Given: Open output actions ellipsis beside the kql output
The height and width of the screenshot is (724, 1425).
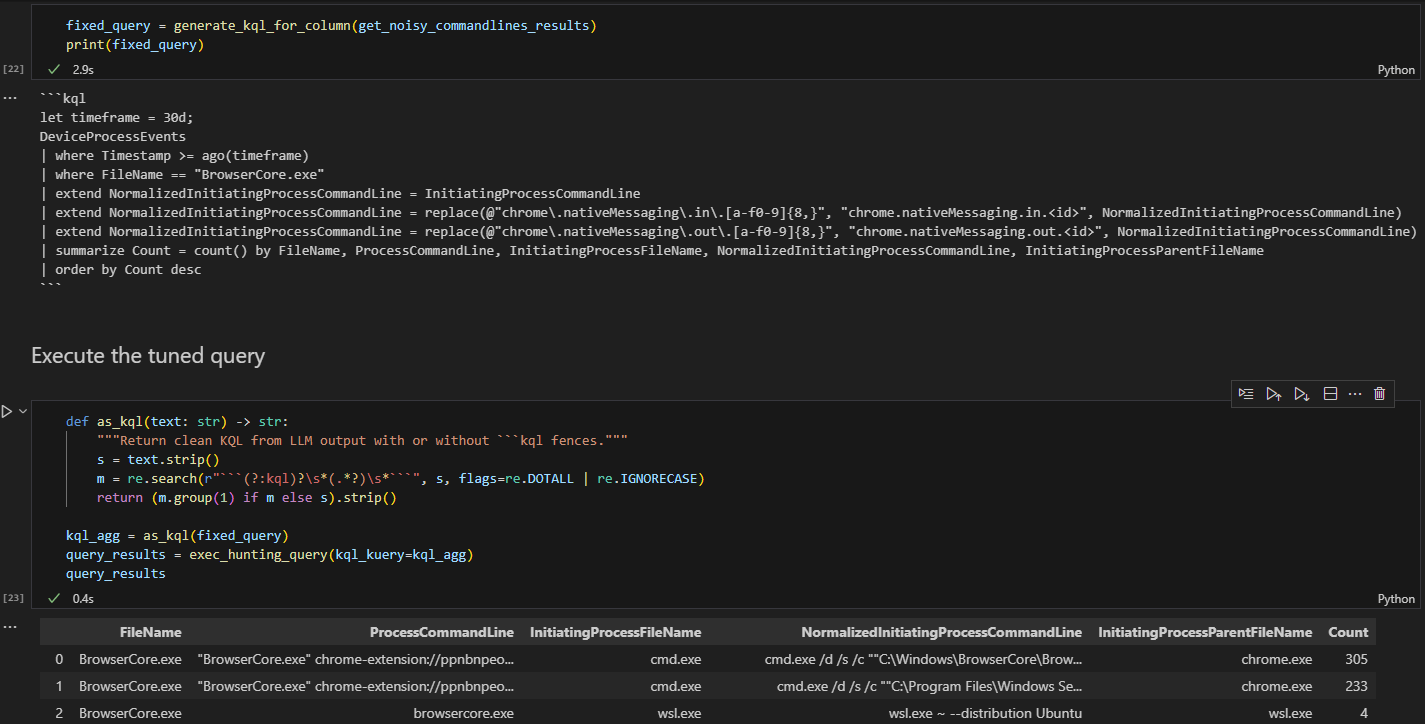Looking at the screenshot, I should point(9,98).
